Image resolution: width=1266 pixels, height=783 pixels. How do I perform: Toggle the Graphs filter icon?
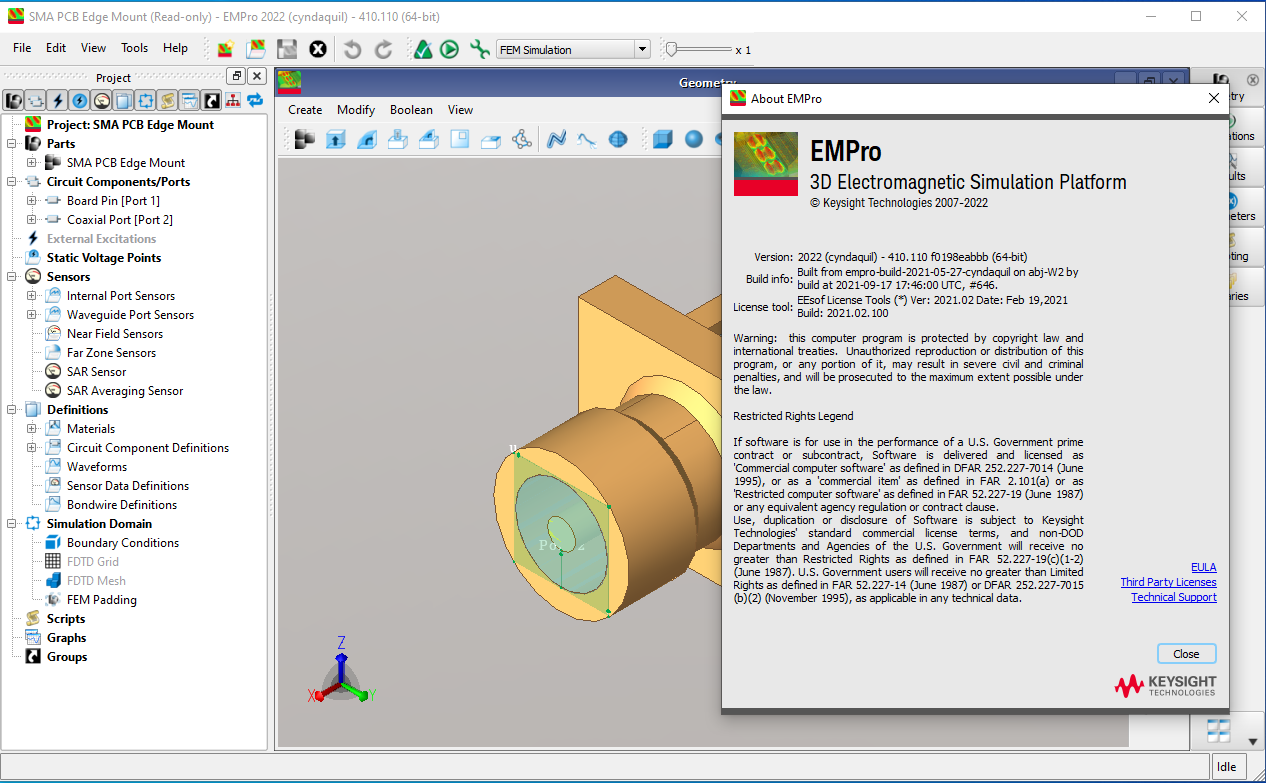[190, 100]
